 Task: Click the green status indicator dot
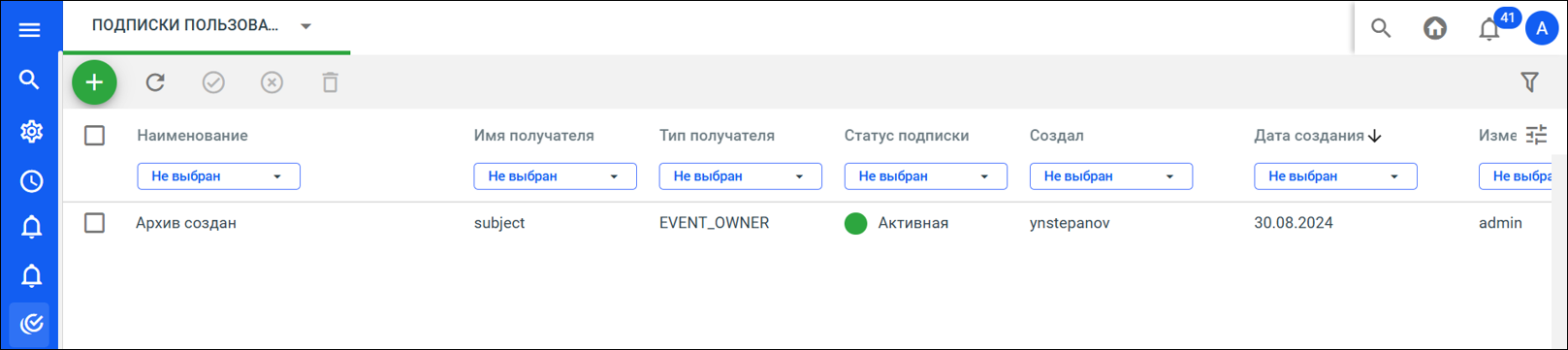click(855, 224)
